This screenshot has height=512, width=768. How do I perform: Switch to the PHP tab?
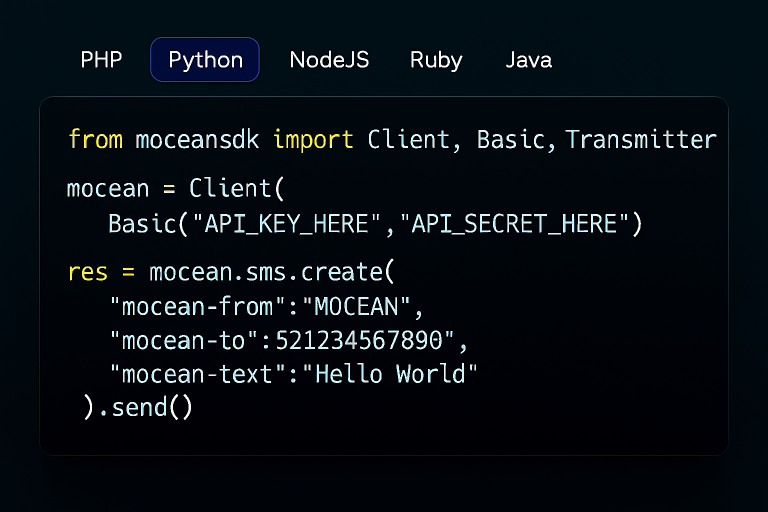[x=101, y=60]
